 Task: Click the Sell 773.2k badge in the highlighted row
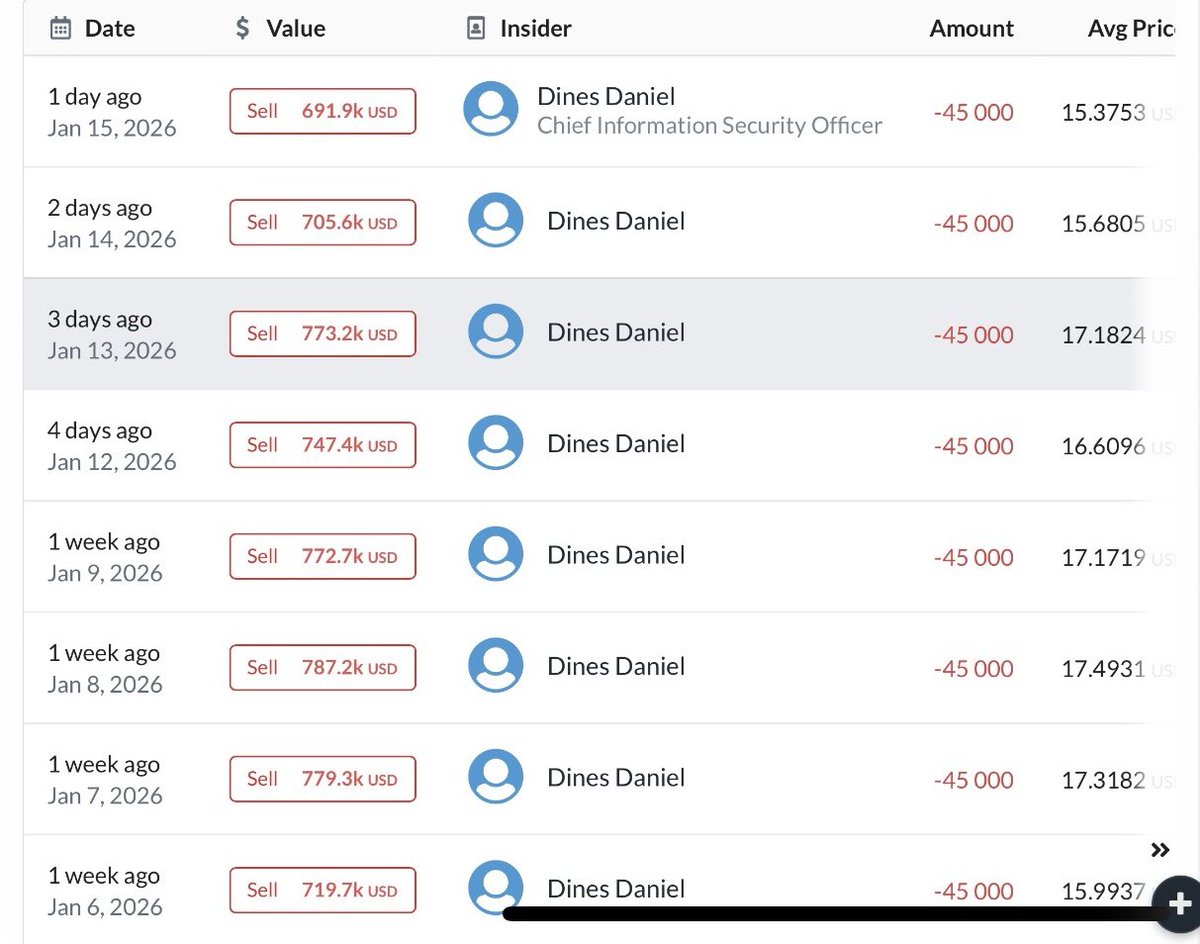click(x=322, y=333)
